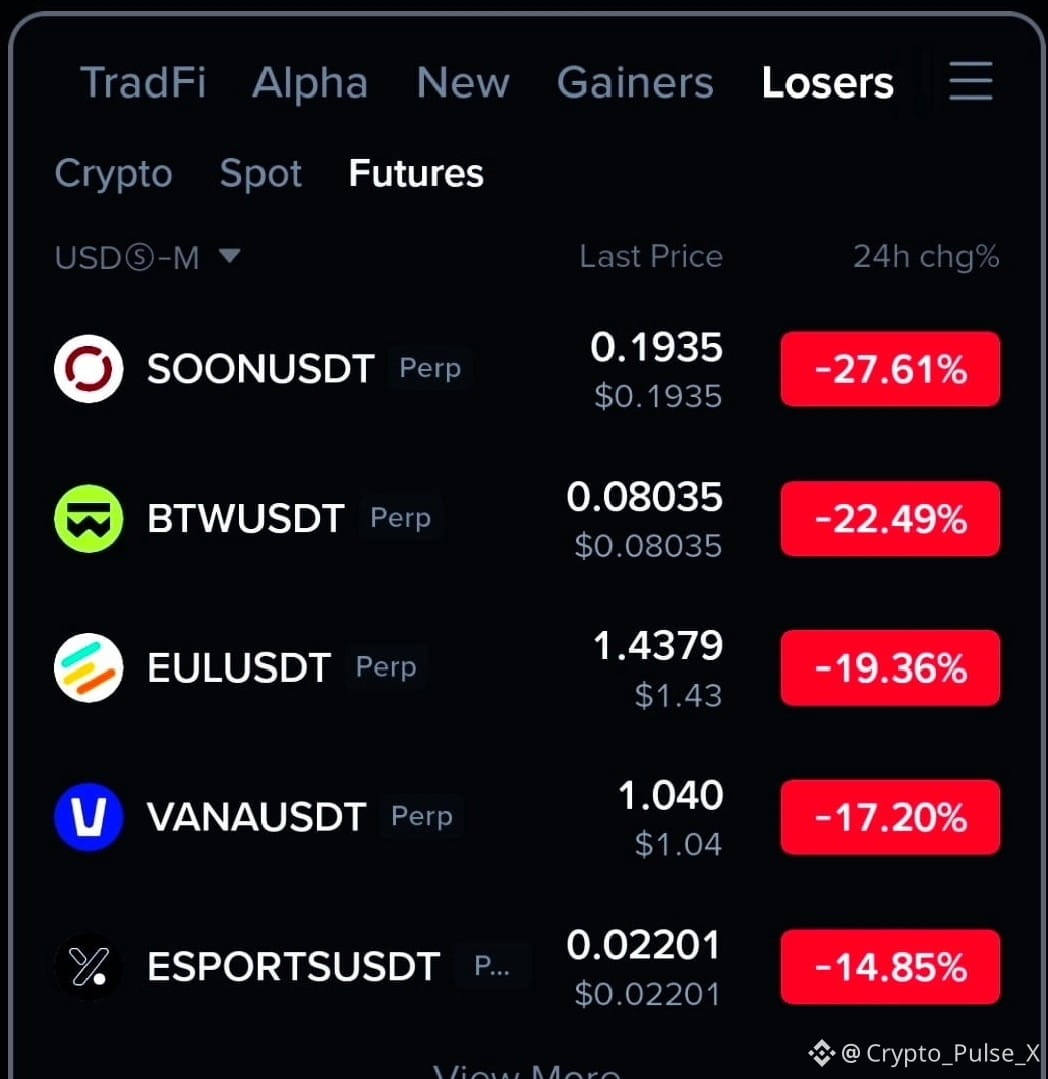Viewport: 1048px width, 1079px height.
Task: Select the Gainers tab
Action: coord(635,83)
